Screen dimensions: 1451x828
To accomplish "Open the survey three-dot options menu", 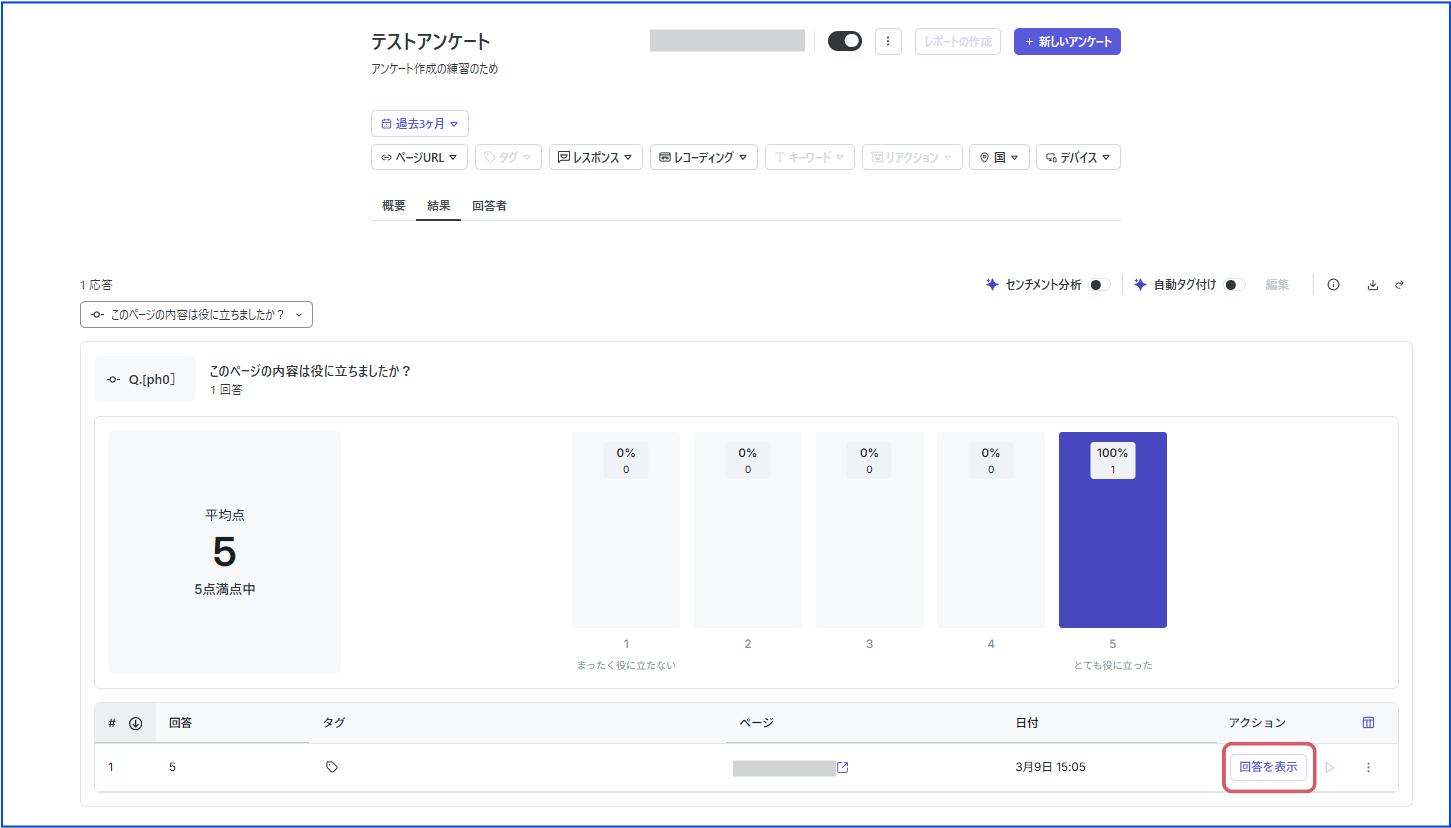I will point(888,41).
